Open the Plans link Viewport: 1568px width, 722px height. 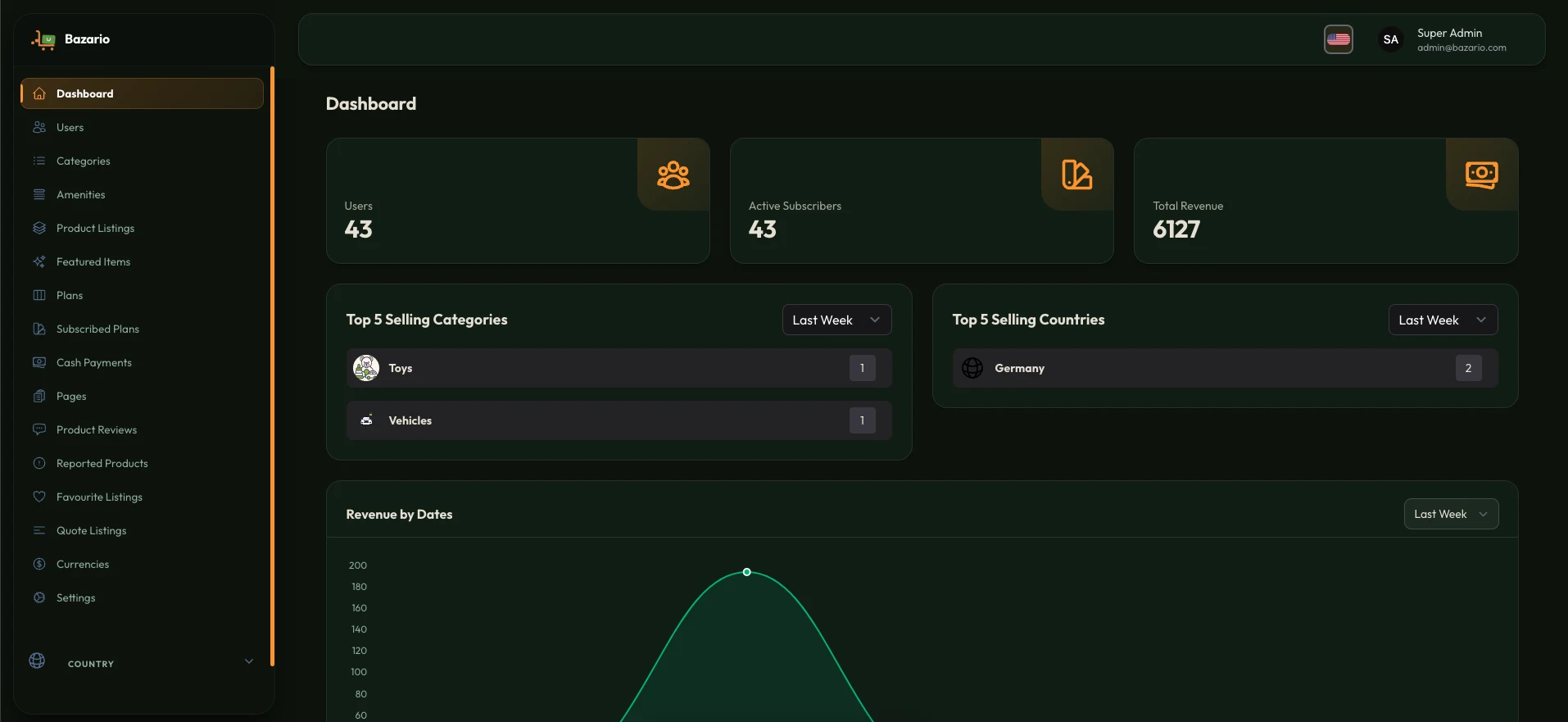(x=142, y=295)
